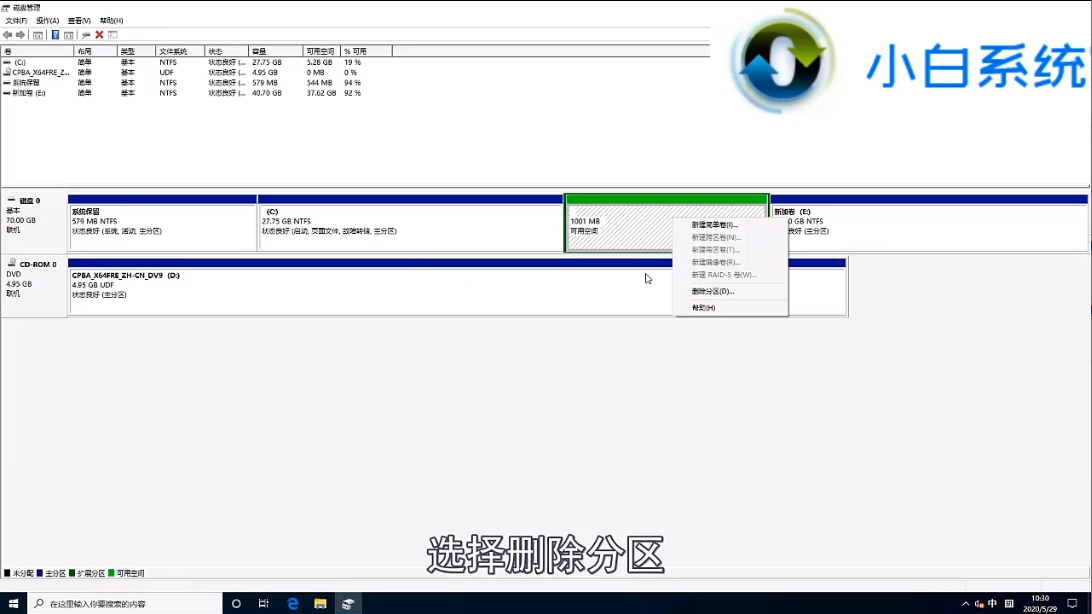Click the greyed 新建 RAID-5 卷(W)... entry
1092x614 pixels.
[731, 275]
